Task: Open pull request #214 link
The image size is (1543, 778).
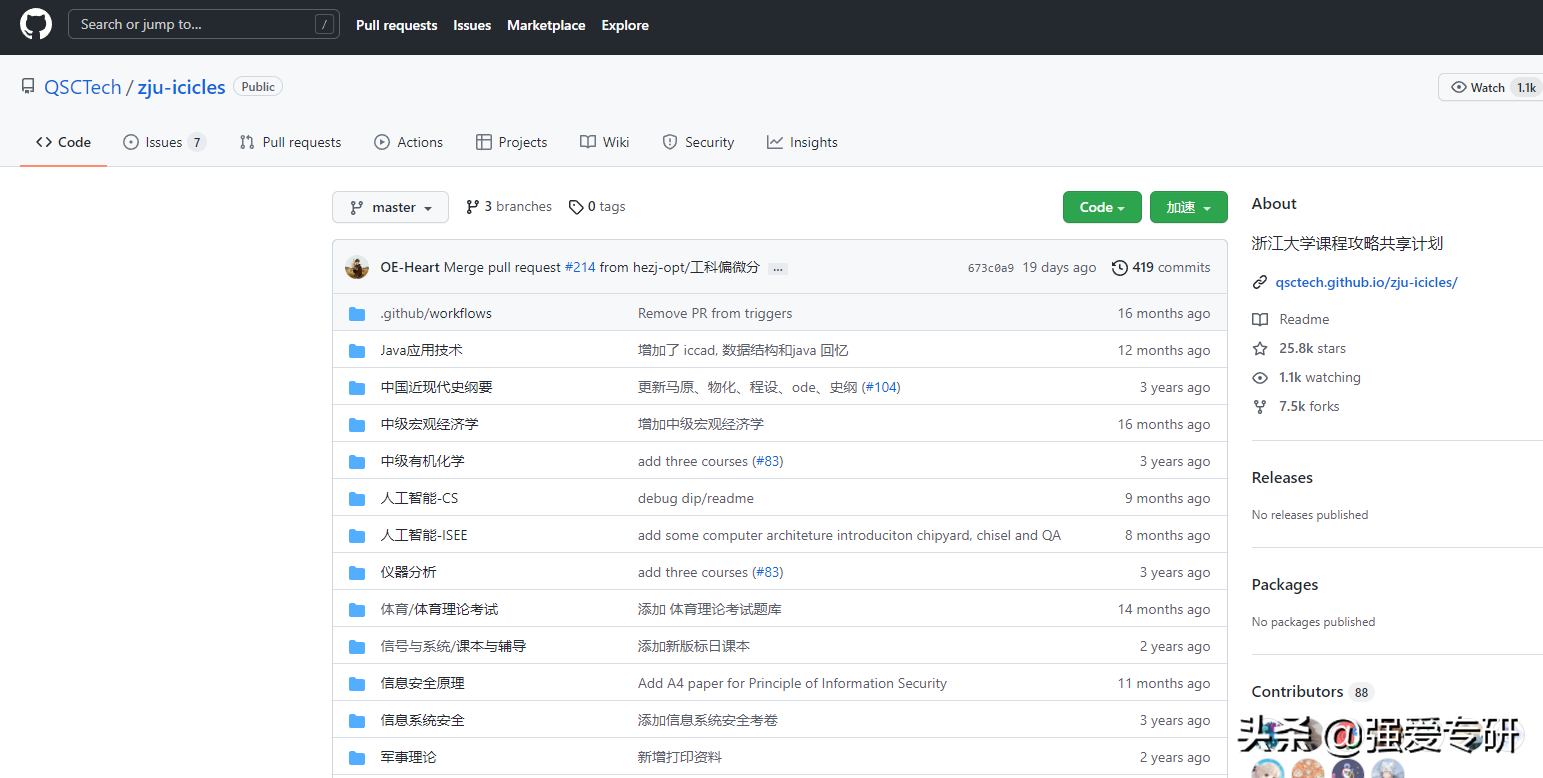Action: [x=580, y=268]
